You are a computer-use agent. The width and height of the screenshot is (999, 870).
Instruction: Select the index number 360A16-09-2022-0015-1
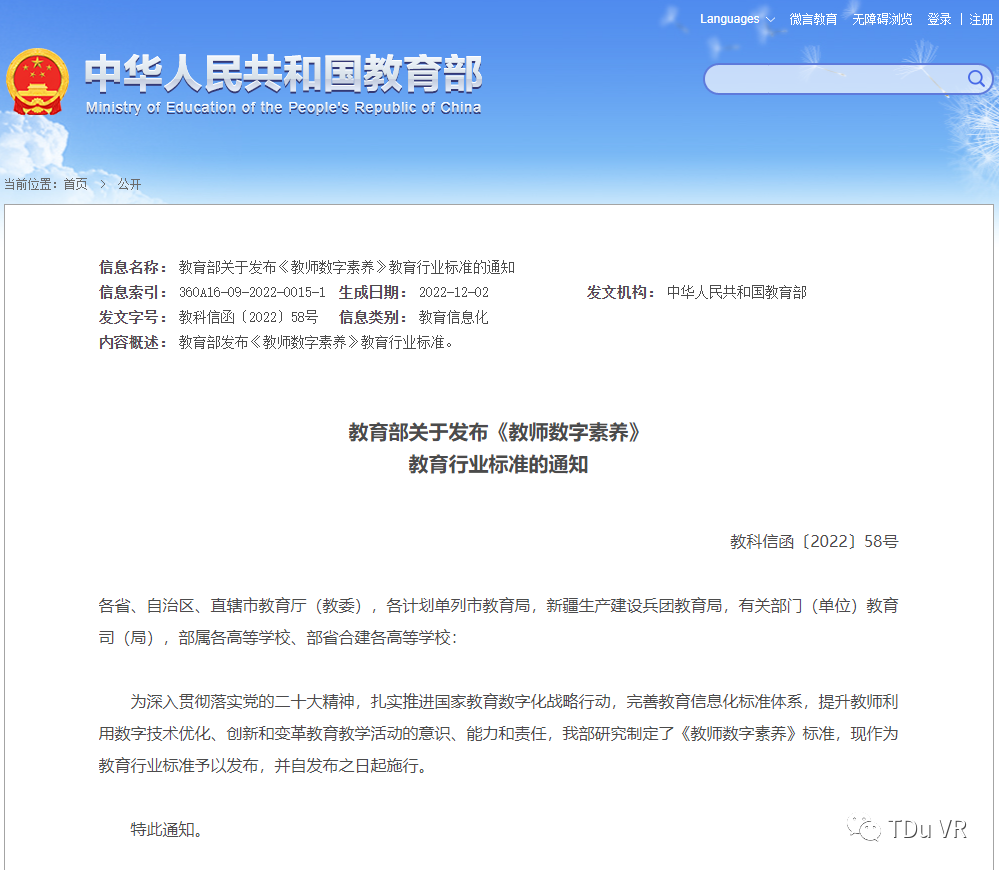[x=252, y=292]
